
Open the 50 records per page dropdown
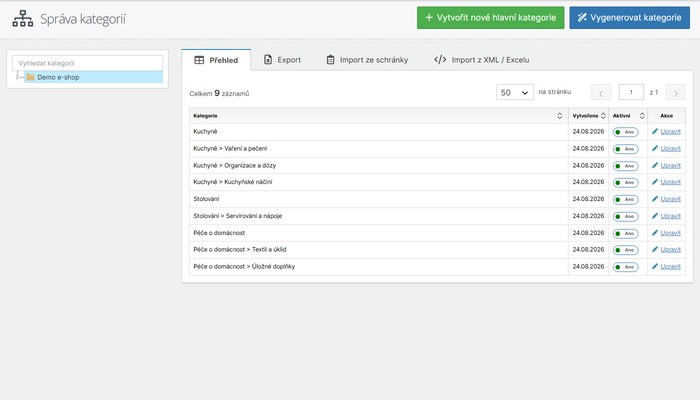click(515, 92)
